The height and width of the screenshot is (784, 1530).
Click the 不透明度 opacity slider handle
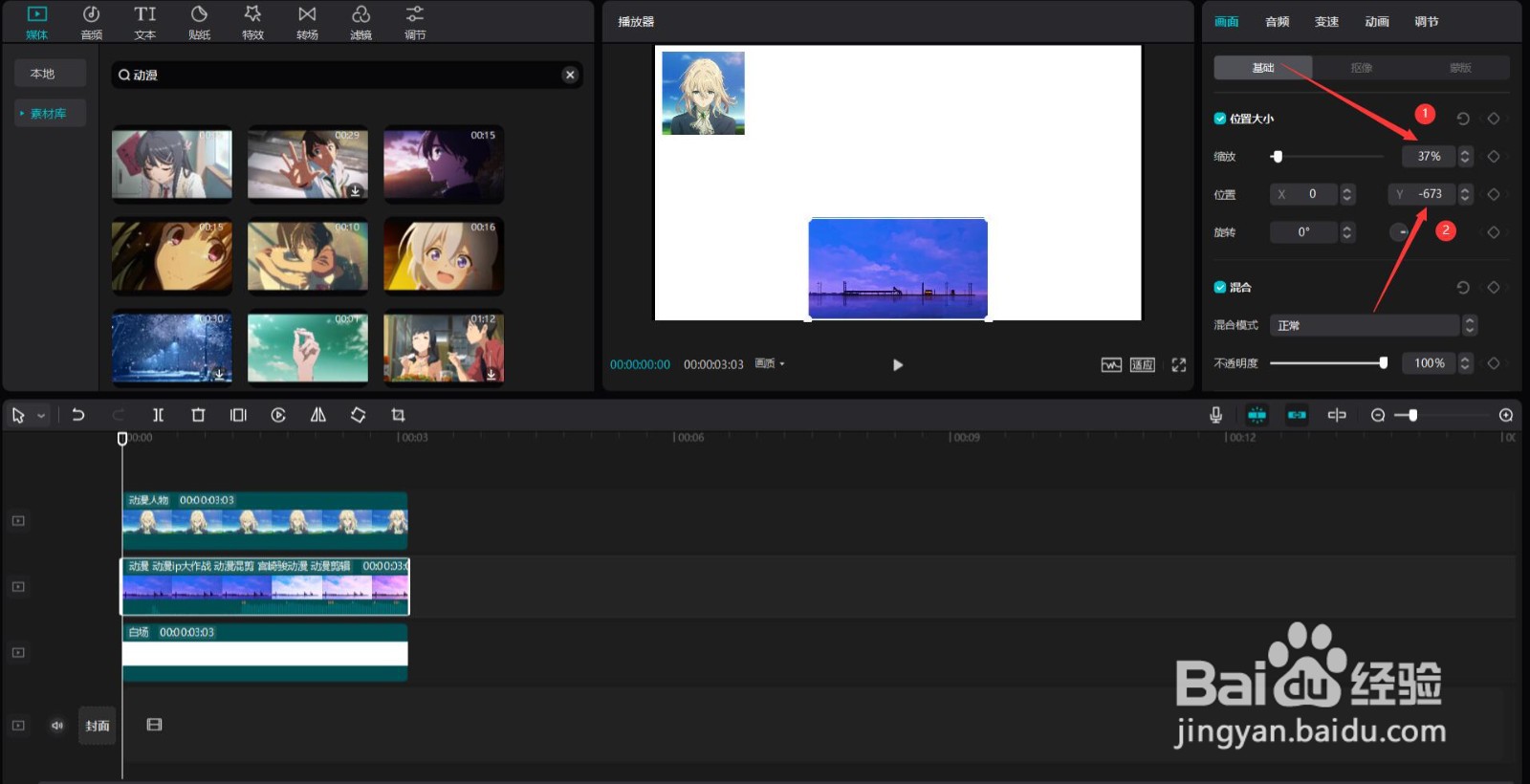pyautogui.click(x=1383, y=362)
